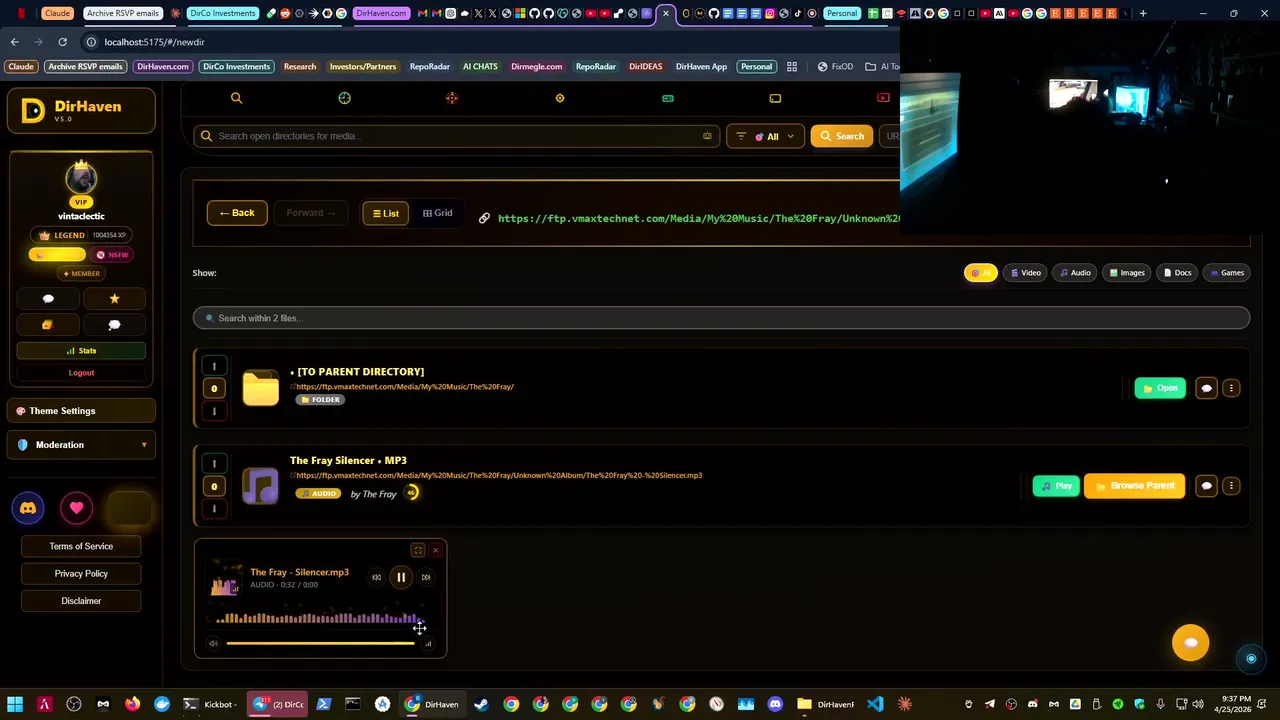The width and height of the screenshot is (1280, 720).
Task: Click Browse Parent button
Action: (x=1135, y=486)
